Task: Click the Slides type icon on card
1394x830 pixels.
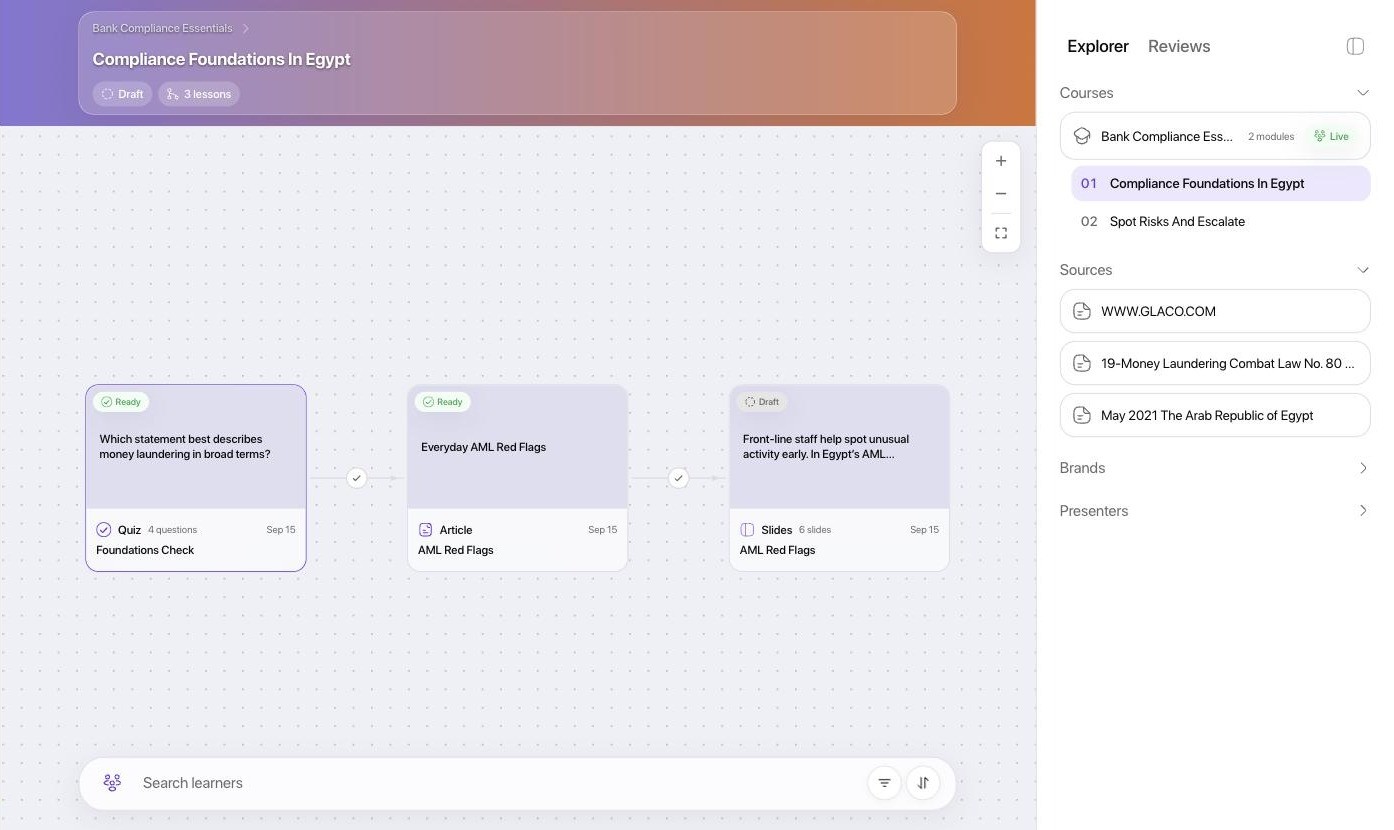Action: (747, 530)
